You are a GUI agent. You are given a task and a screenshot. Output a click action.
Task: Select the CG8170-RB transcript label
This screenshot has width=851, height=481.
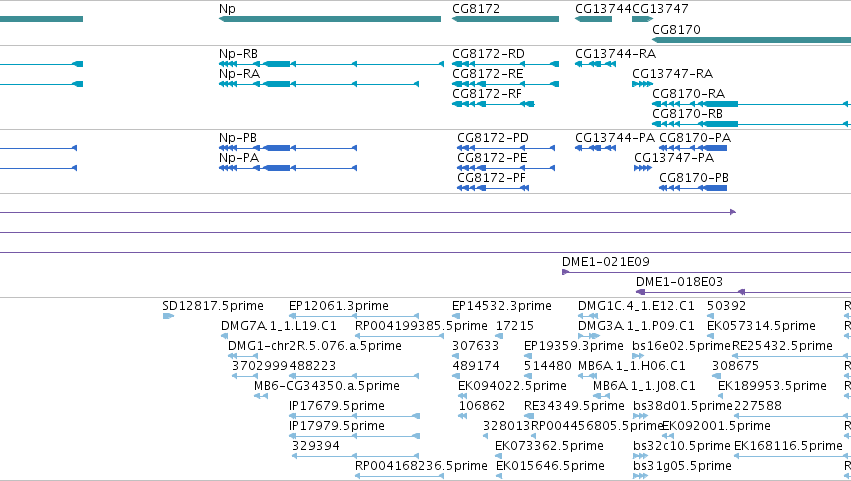[x=688, y=114]
